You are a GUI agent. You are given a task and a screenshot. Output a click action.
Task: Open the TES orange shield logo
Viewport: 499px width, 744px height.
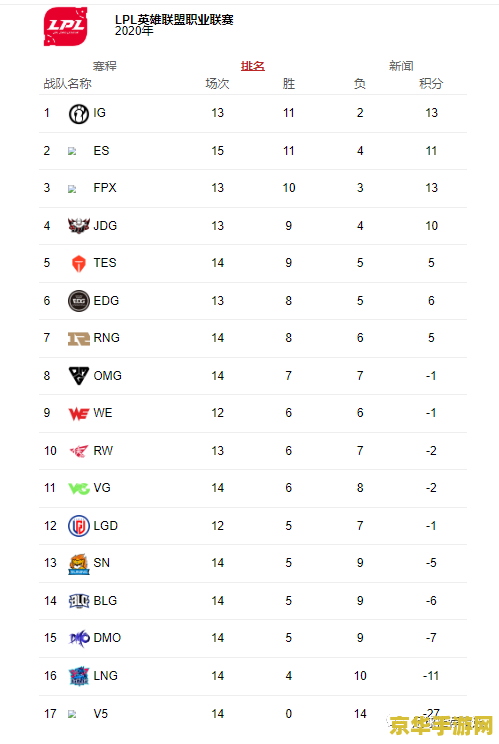pos(78,264)
